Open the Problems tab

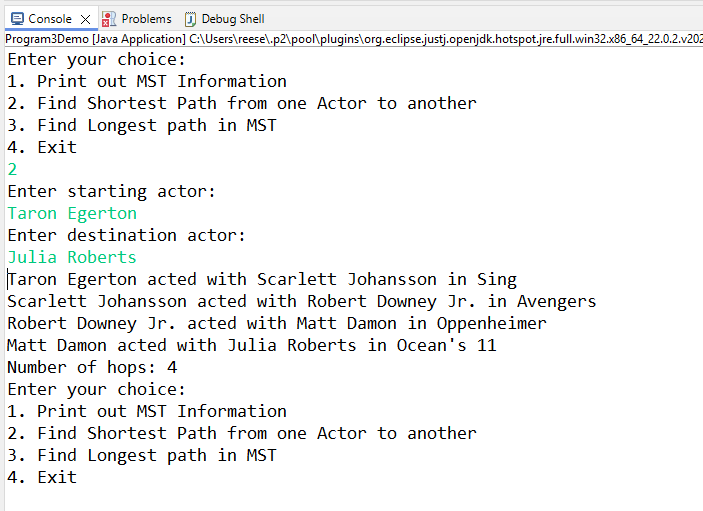tap(146, 19)
